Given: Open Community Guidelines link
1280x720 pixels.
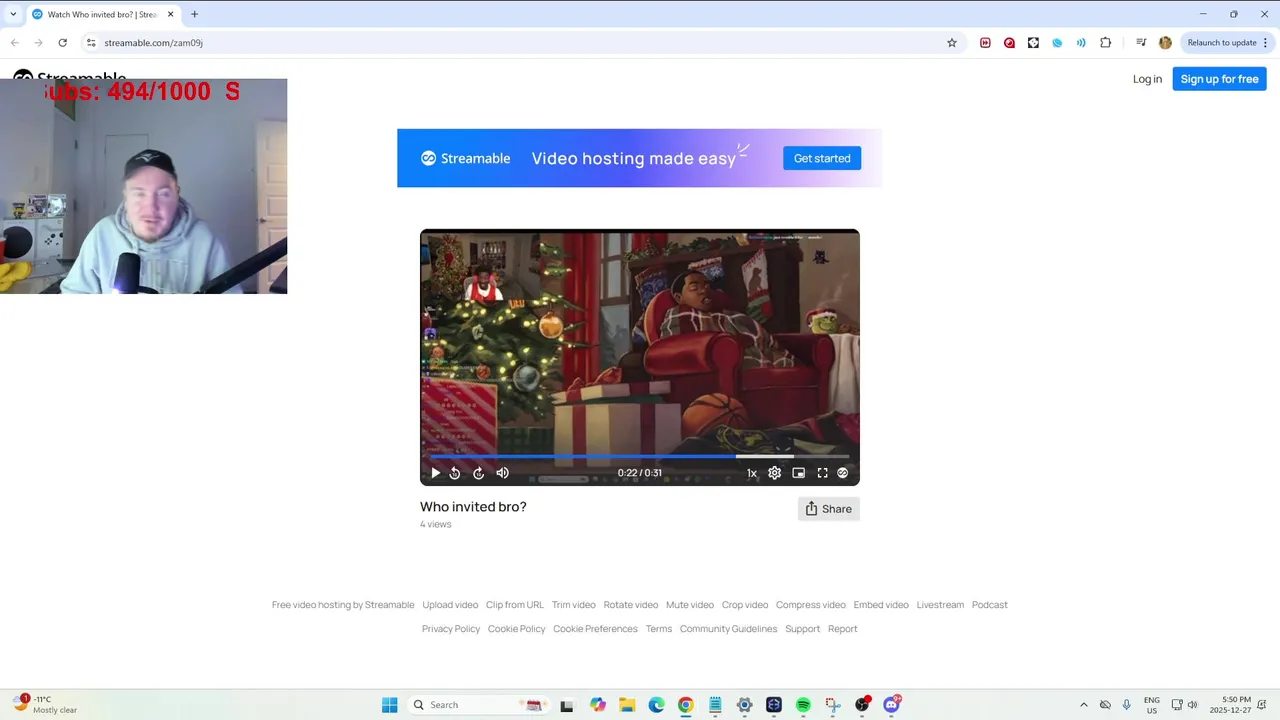Looking at the screenshot, I should coord(728,629).
